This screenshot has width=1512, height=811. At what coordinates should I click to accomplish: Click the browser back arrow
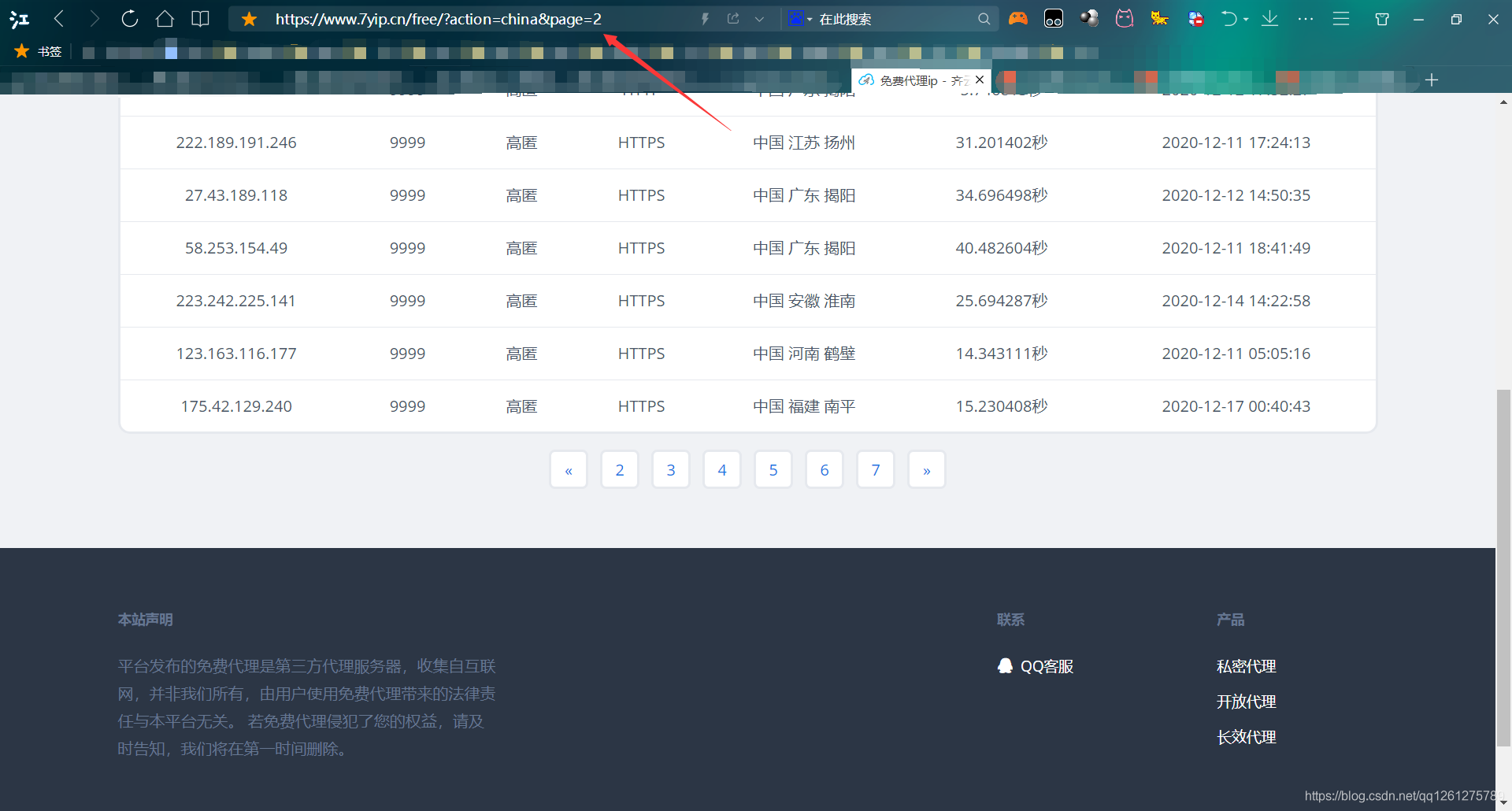point(58,18)
